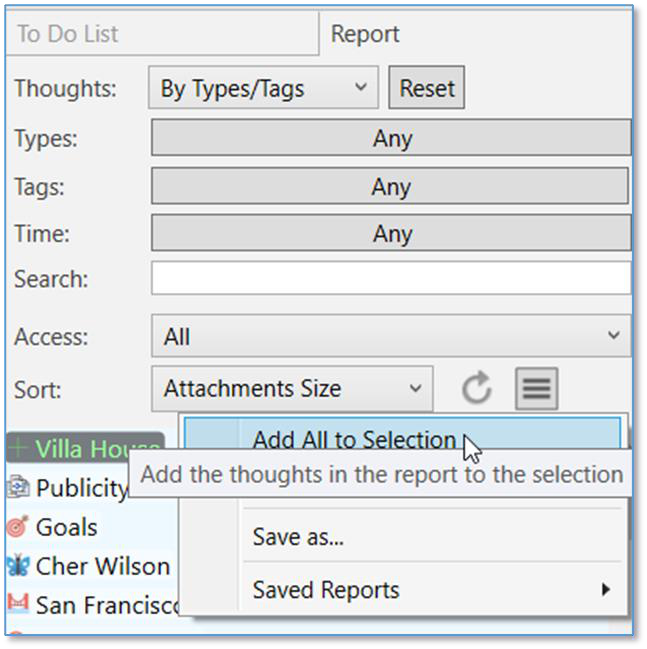This screenshot has height=649, width=647.
Task: Expand the Saved Reports submenu arrow
Action: 605,590
